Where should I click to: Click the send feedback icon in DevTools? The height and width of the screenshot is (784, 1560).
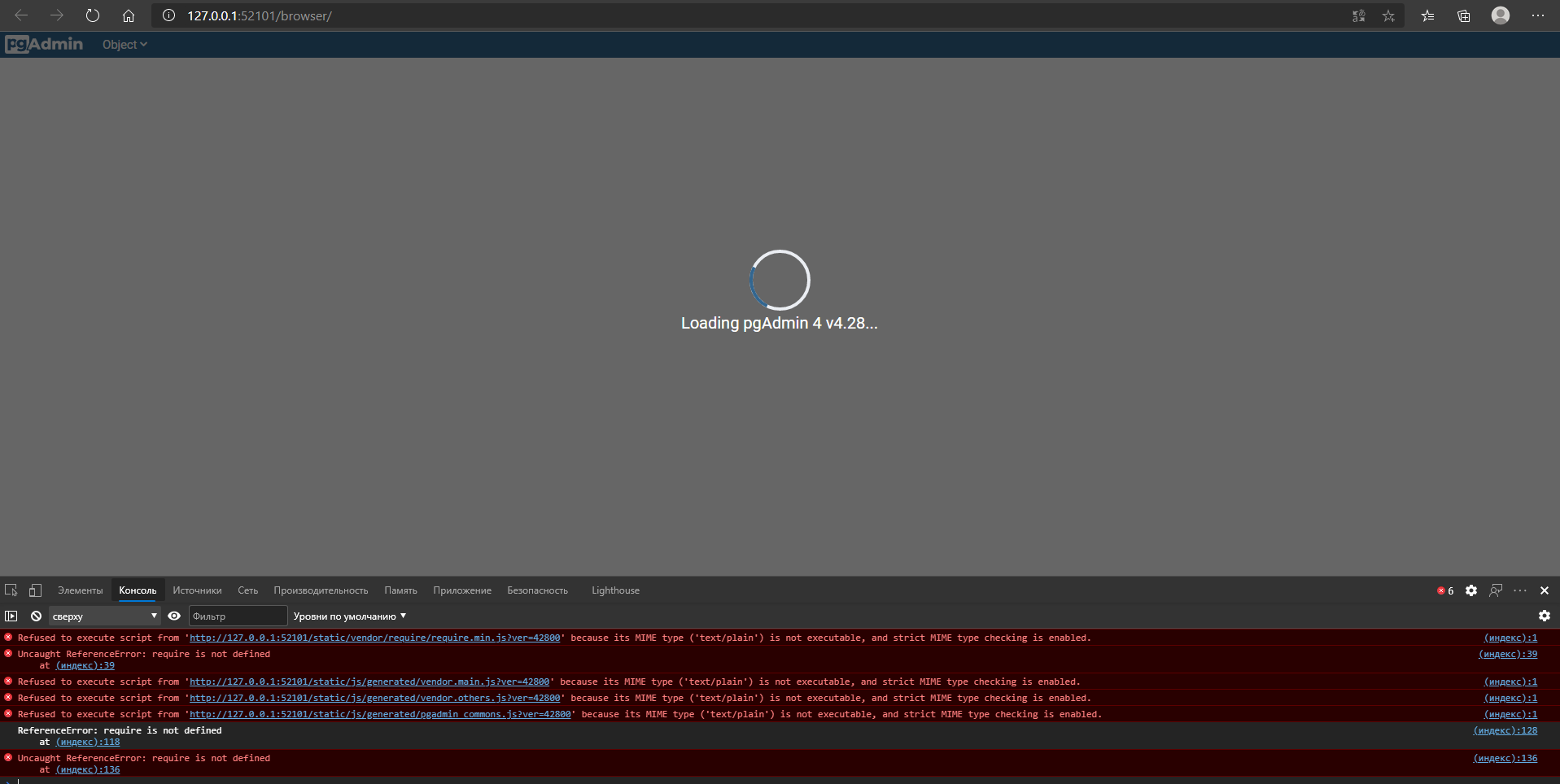click(1495, 590)
